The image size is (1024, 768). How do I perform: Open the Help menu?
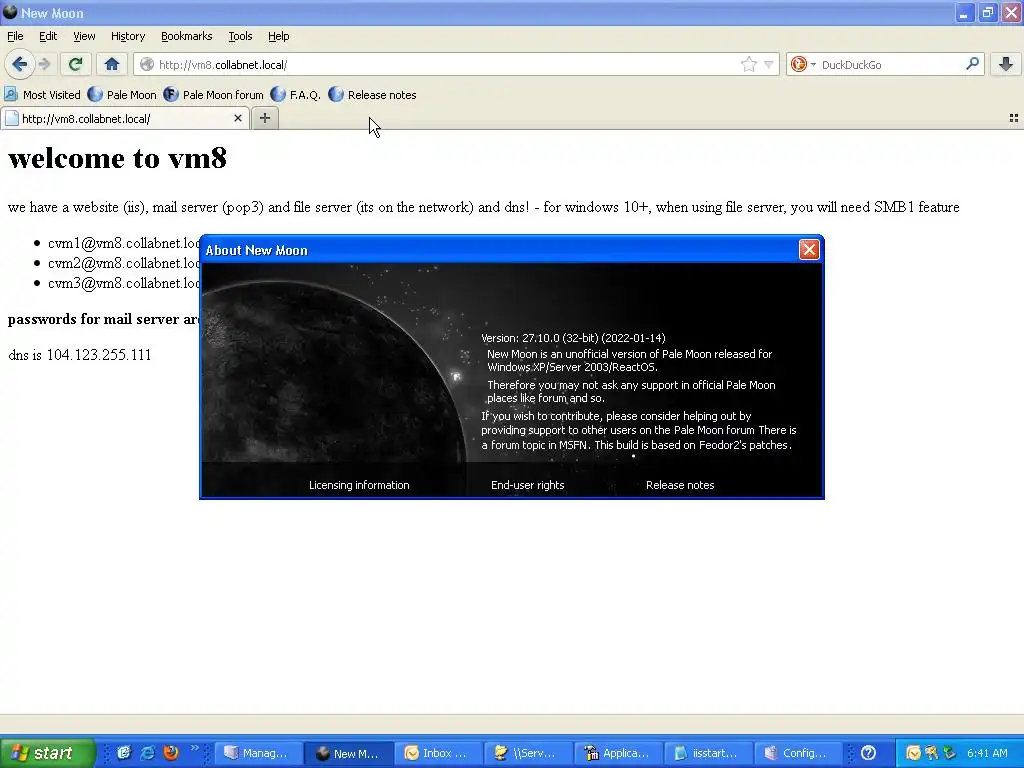pyautogui.click(x=278, y=36)
